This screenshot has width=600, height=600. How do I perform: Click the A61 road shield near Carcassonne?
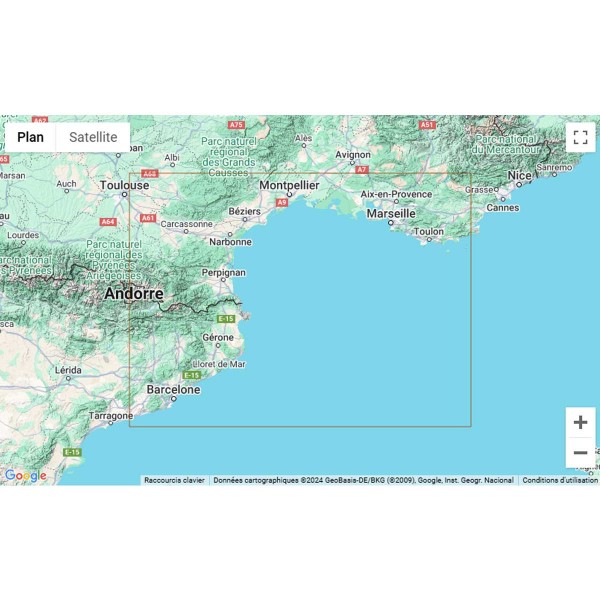(148, 217)
